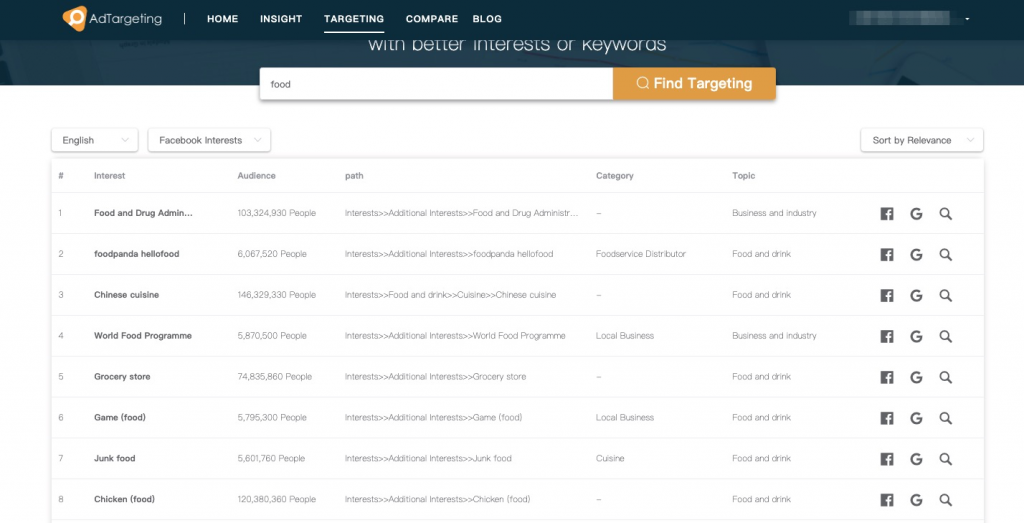Magnifier icon in World Food Programme row

946,336
